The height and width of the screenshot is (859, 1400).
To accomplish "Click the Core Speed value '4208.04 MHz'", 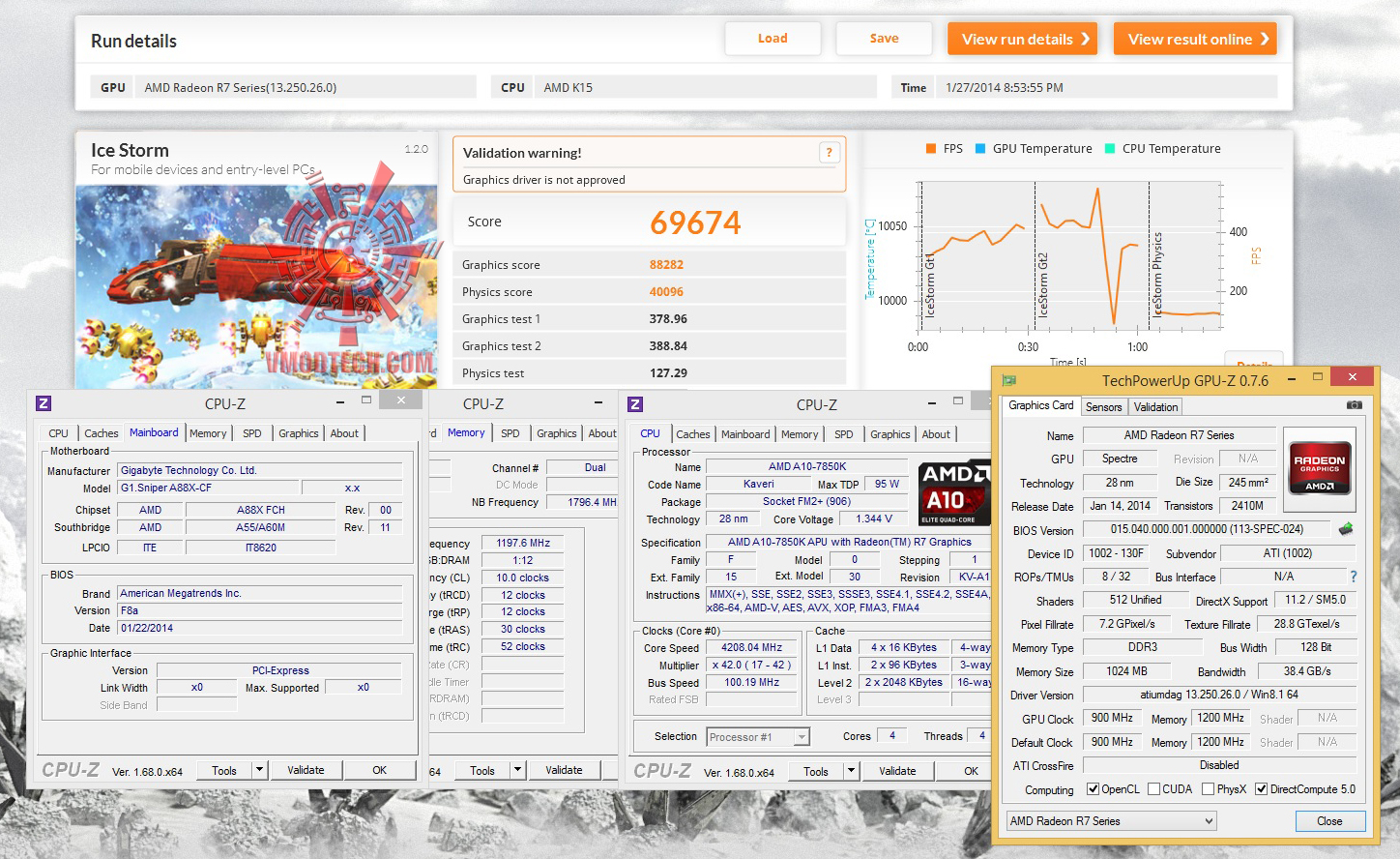I will coord(752,648).
